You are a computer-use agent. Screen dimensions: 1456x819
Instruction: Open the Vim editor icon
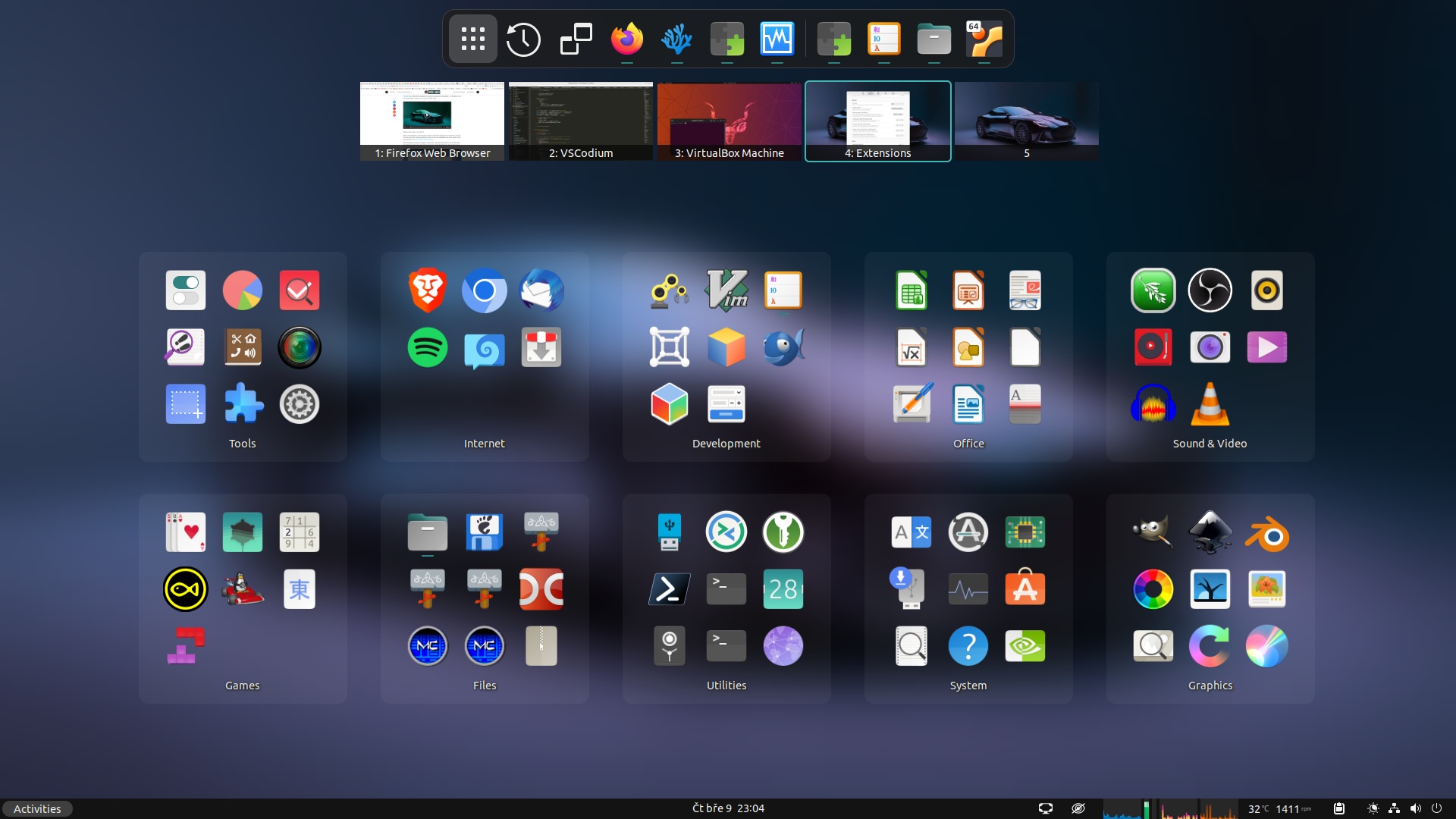pos(726,290)
